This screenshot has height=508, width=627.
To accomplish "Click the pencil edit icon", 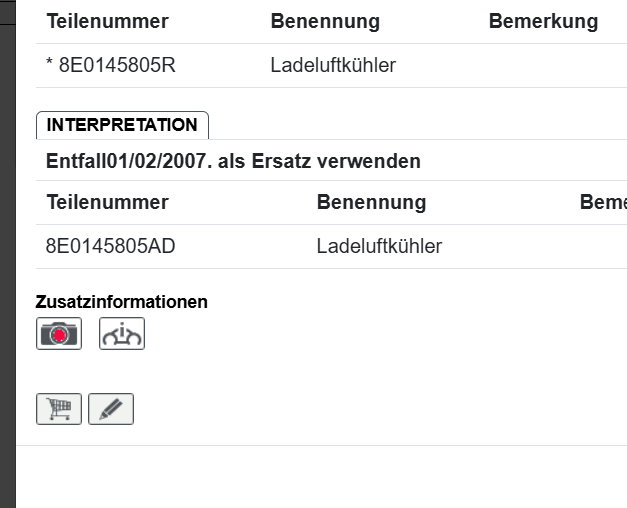I will coord(111,409).
